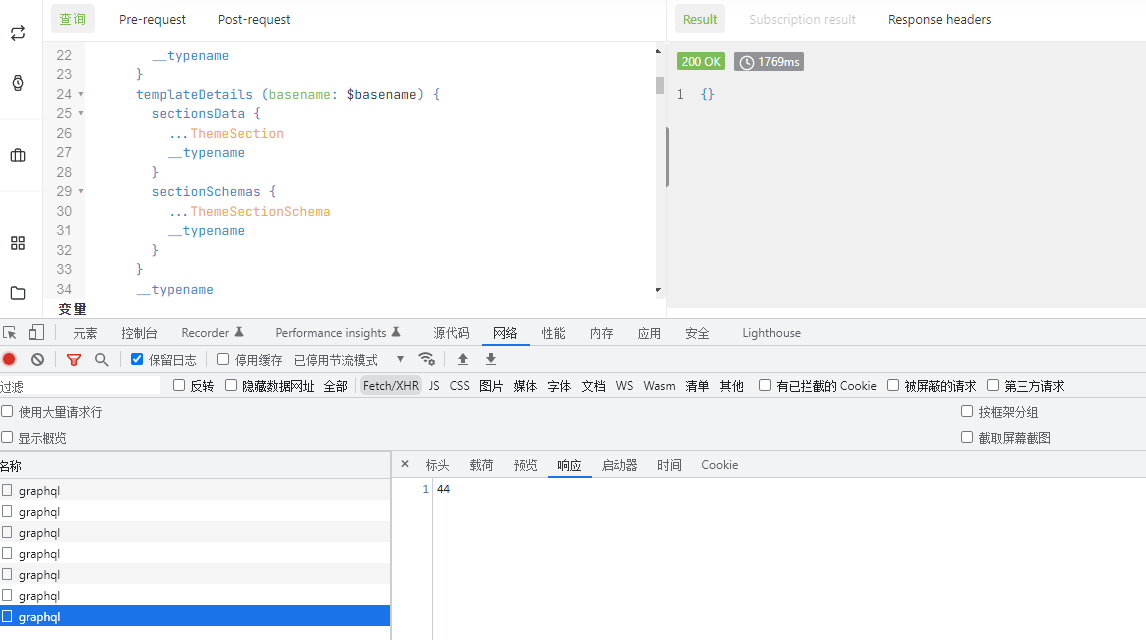Close the request details panel
The height and width of the screenshot is (640, 1146).
[x=405, y=464]
